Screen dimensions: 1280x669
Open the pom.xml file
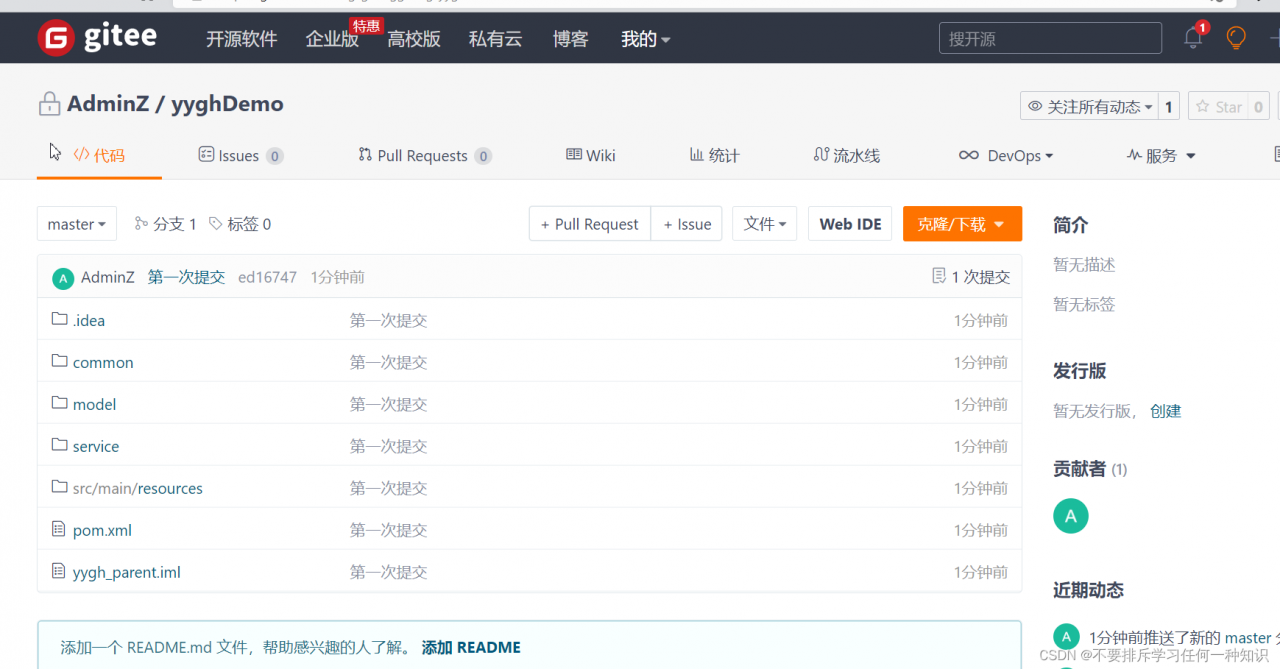[x=102, y=530]
